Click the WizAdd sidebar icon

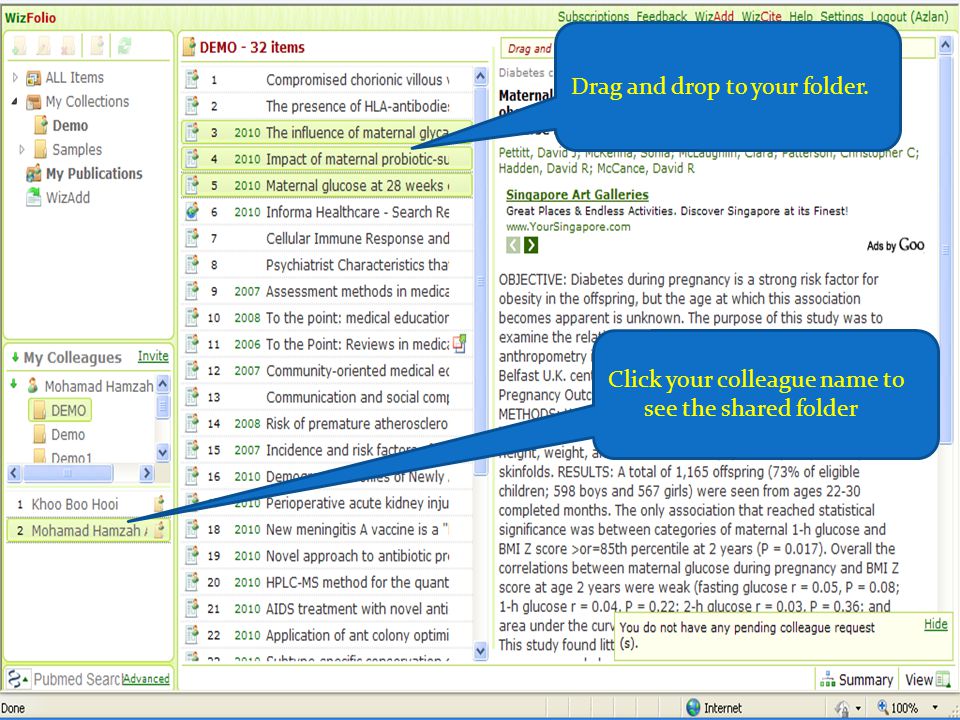[33, 197]
